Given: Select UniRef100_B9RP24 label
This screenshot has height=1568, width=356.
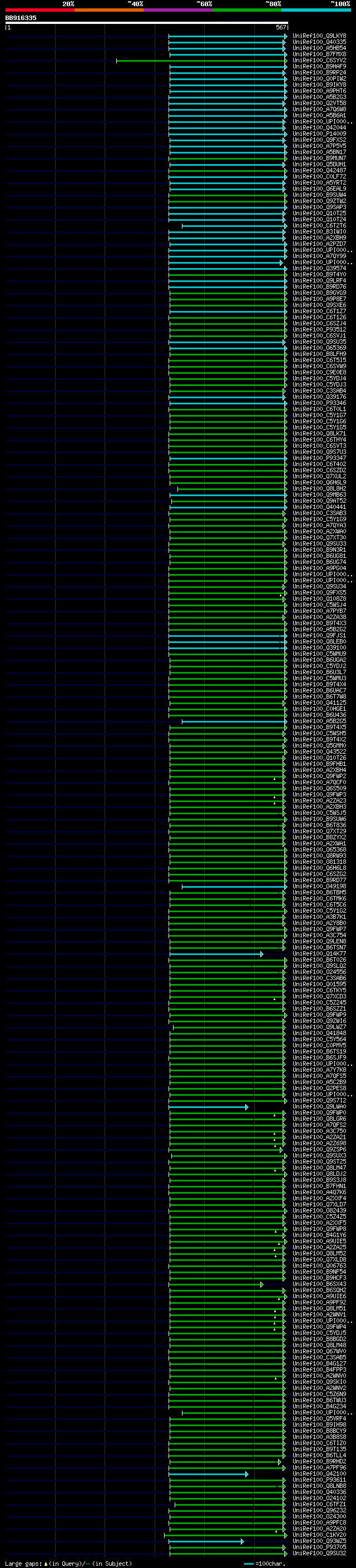Looking at the screenshot, I should coord(319,72).
